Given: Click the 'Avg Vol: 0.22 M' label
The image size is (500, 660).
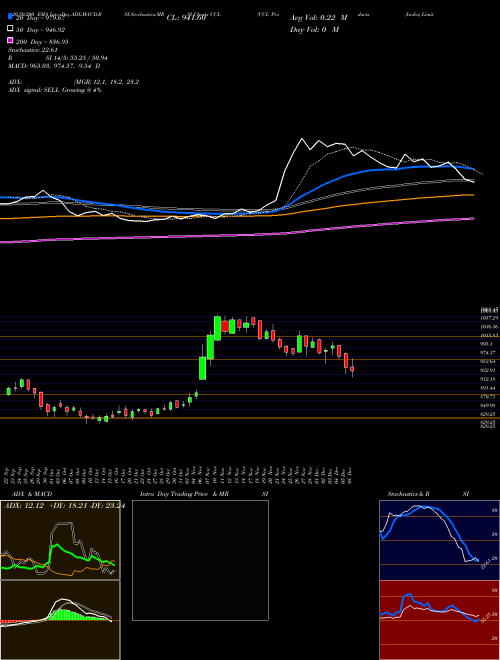Looking at the screenshot, I should [x=319, y=18].
